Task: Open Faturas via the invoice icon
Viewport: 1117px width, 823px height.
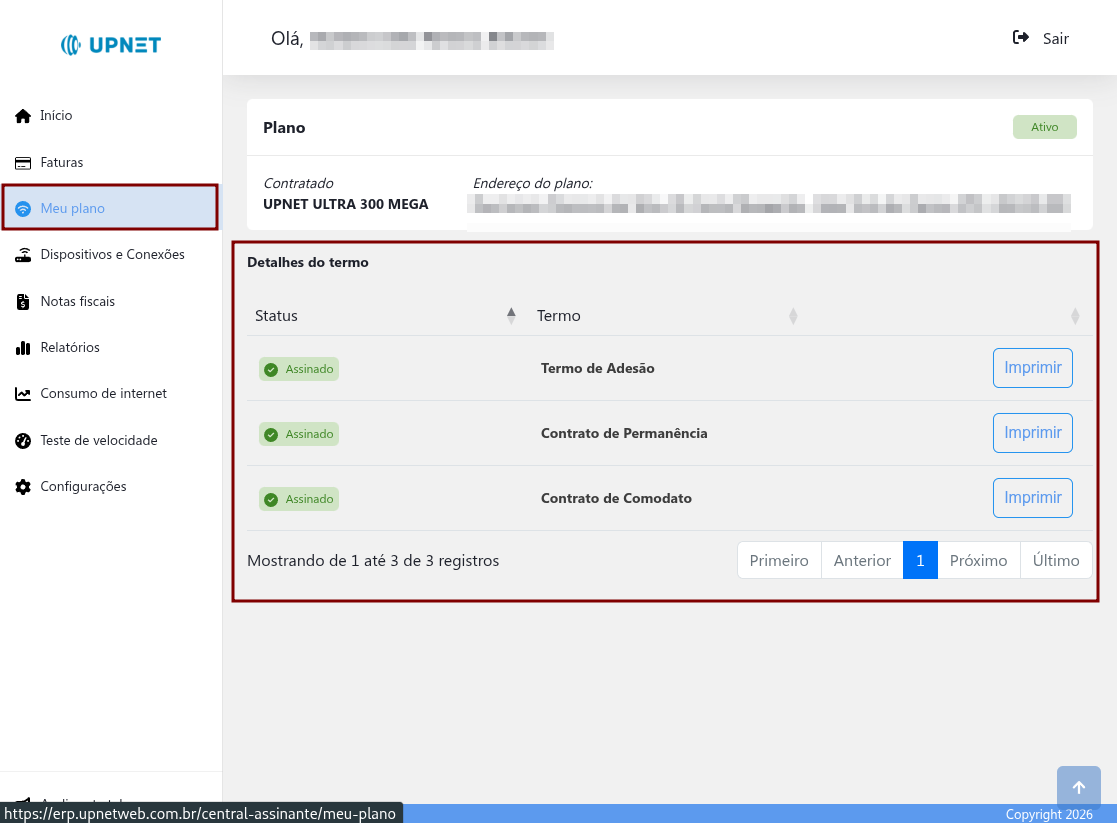Action: click(22, 161)
